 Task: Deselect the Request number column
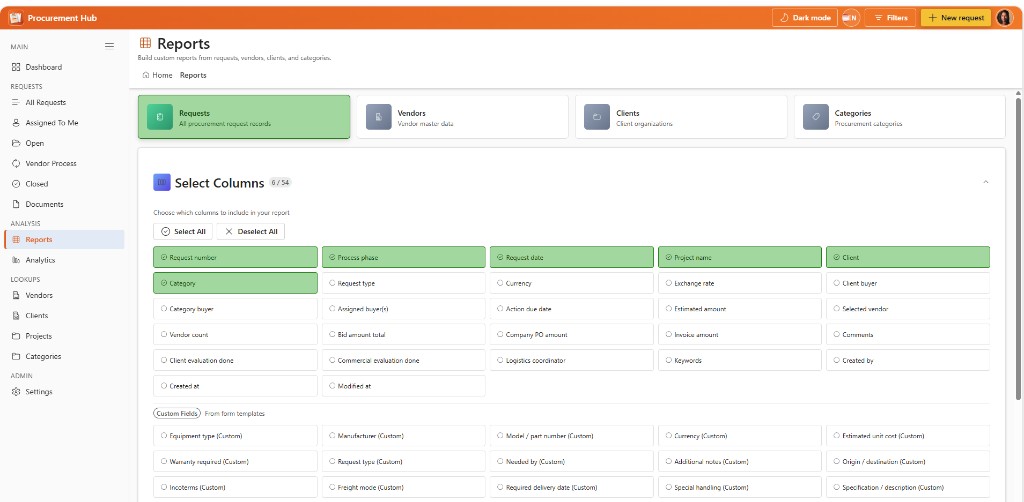coord(236,257)
